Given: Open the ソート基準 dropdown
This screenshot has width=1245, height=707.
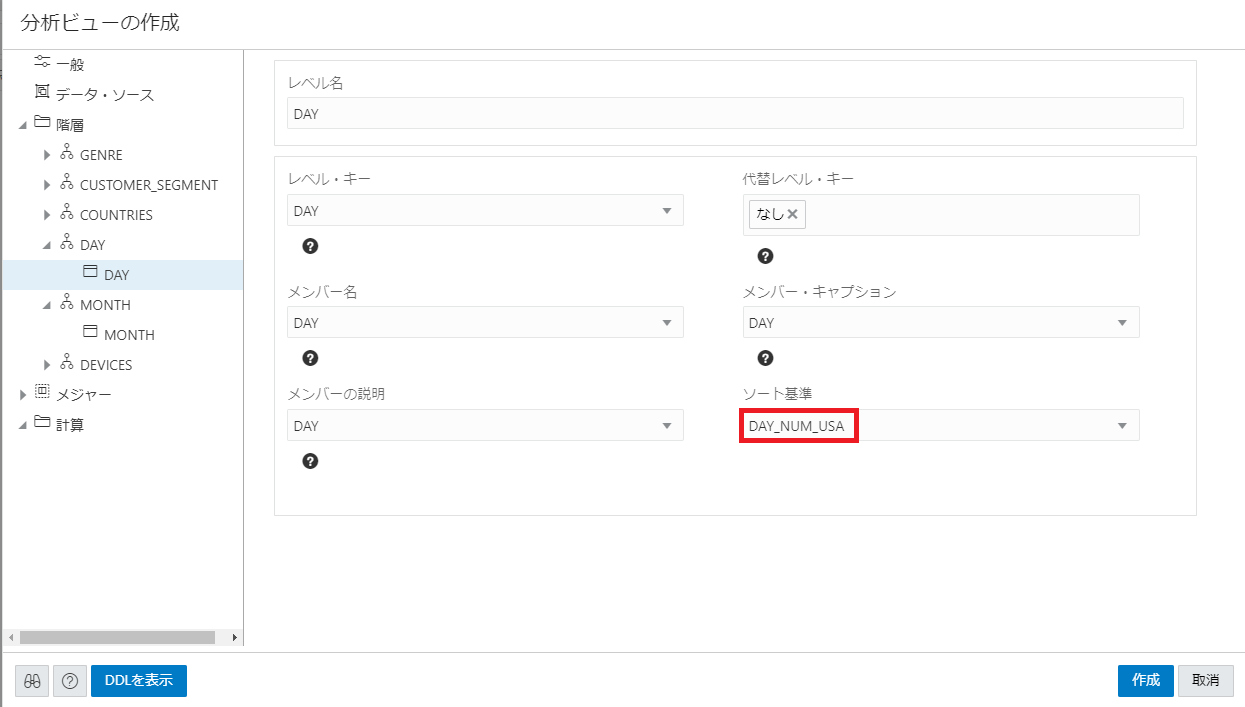Looking at the screenshot, I should click(x=1122, y=426).
